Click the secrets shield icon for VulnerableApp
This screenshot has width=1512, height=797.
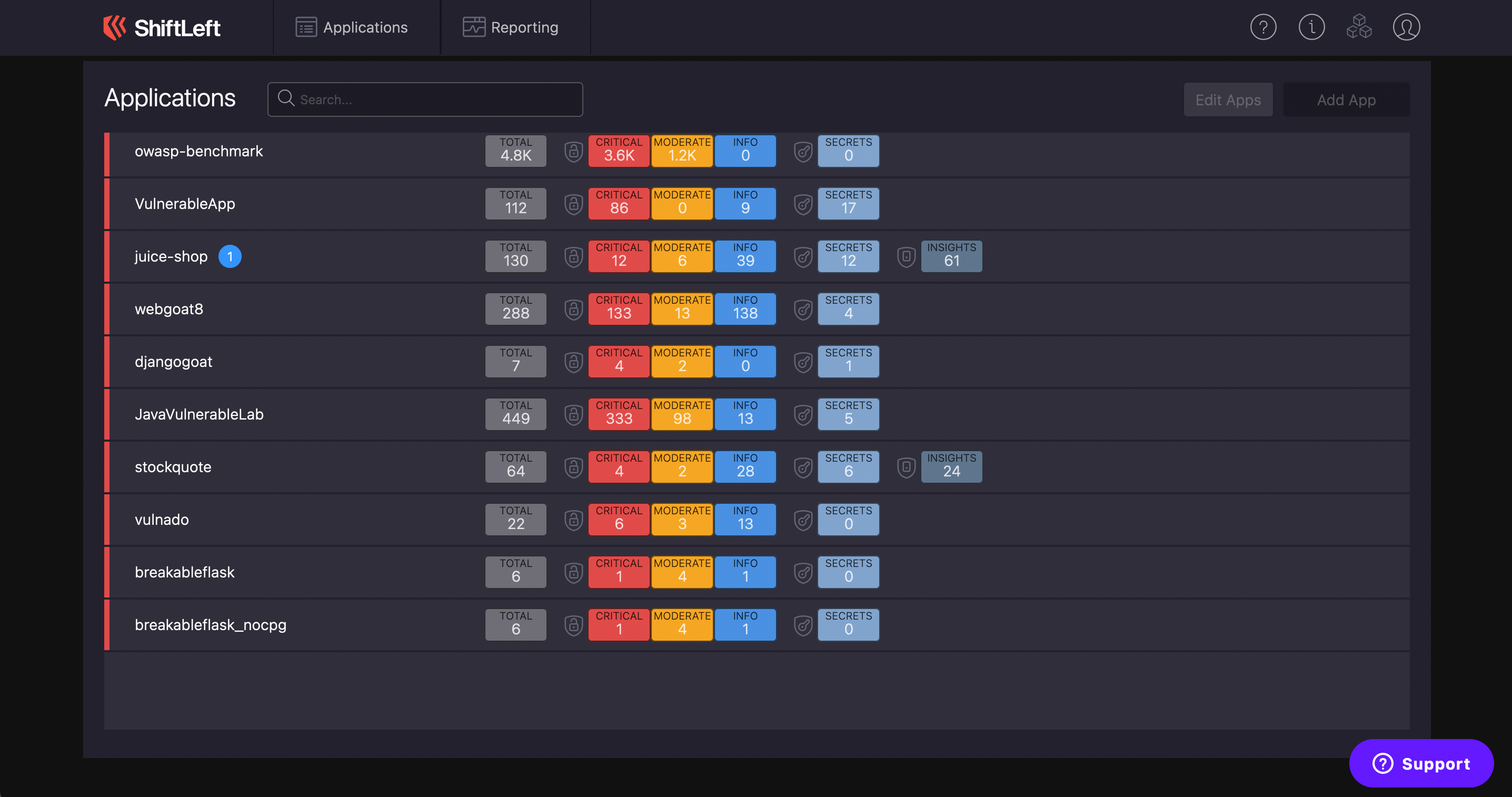pyautogui.click(x=803, y=204)
